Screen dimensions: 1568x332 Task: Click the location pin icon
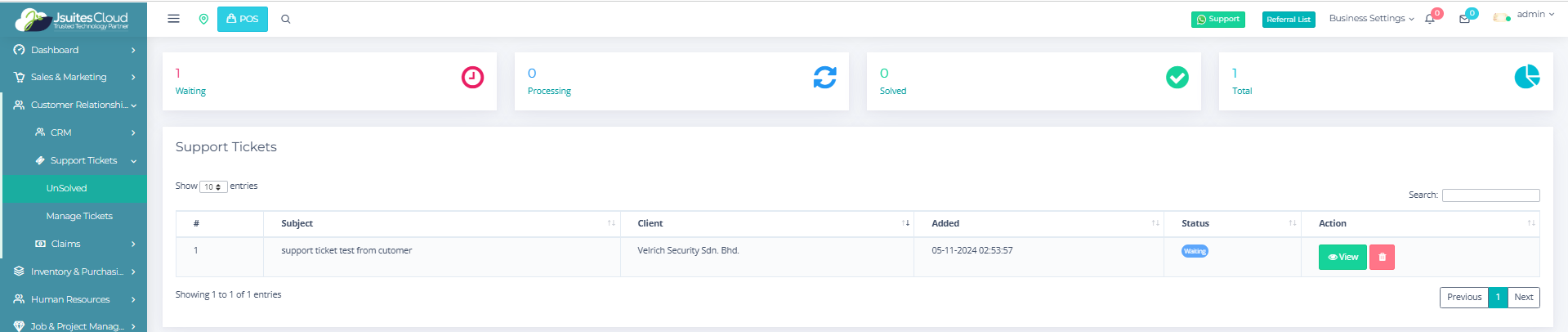(x=203, y=19)
